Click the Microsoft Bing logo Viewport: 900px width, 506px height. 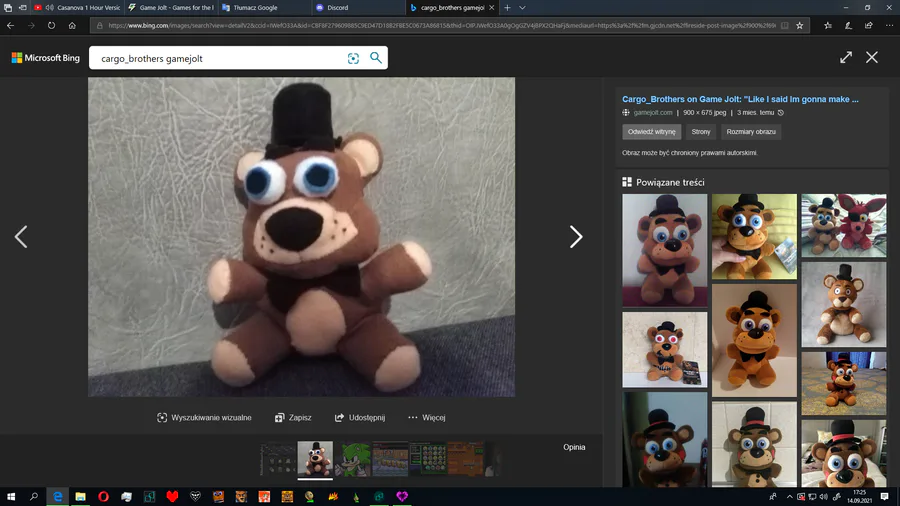[x=45, y=58]
